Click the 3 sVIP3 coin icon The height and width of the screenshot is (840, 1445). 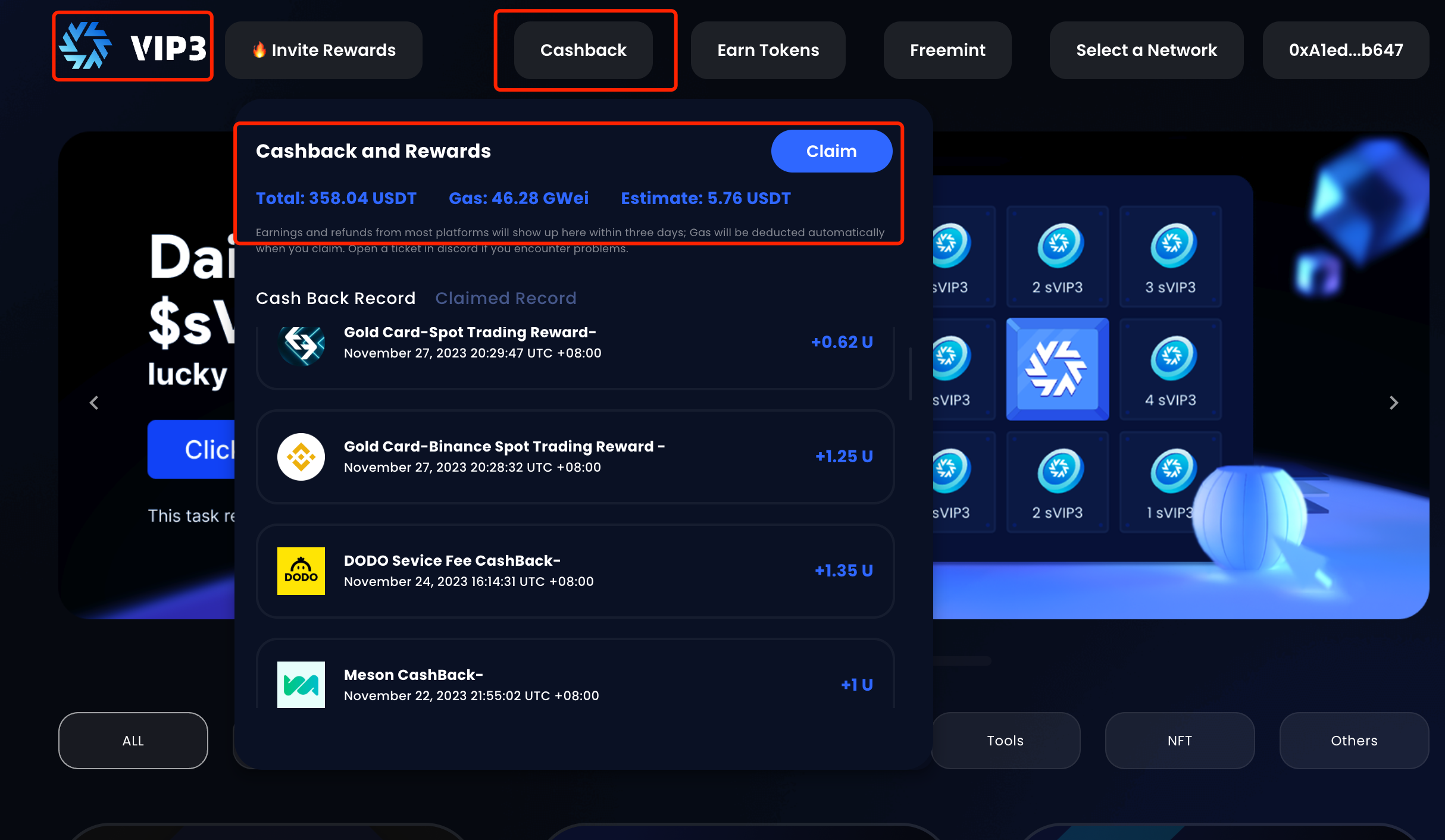click(1172, 245)
